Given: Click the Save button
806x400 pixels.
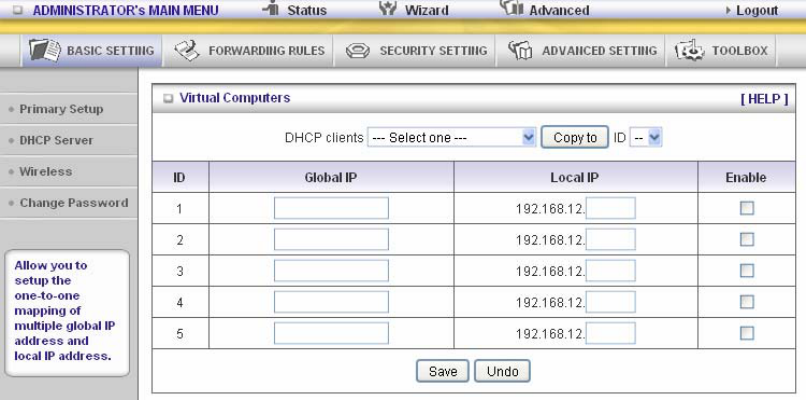Looking at the screenshot, I should pos(443,371).
